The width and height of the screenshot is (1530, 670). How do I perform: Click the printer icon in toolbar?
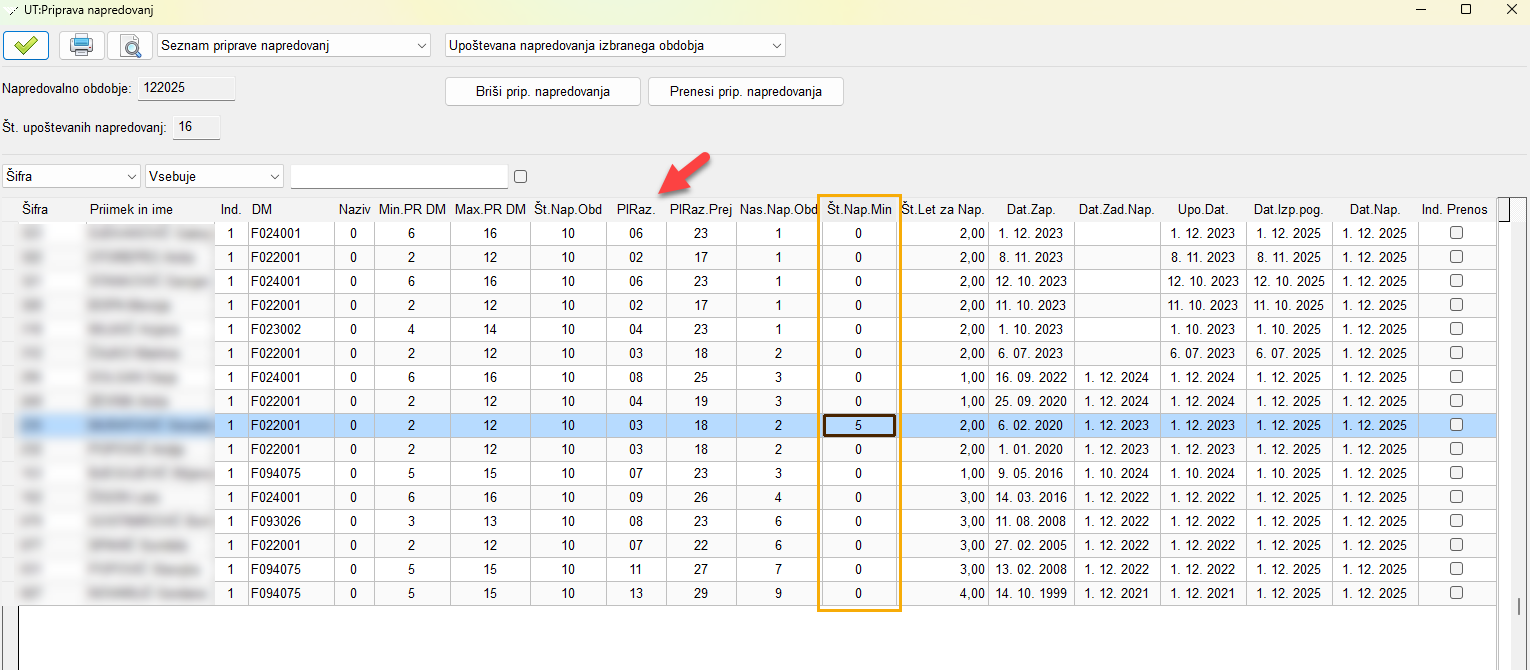pyautogui.click(x=81, y=46)
